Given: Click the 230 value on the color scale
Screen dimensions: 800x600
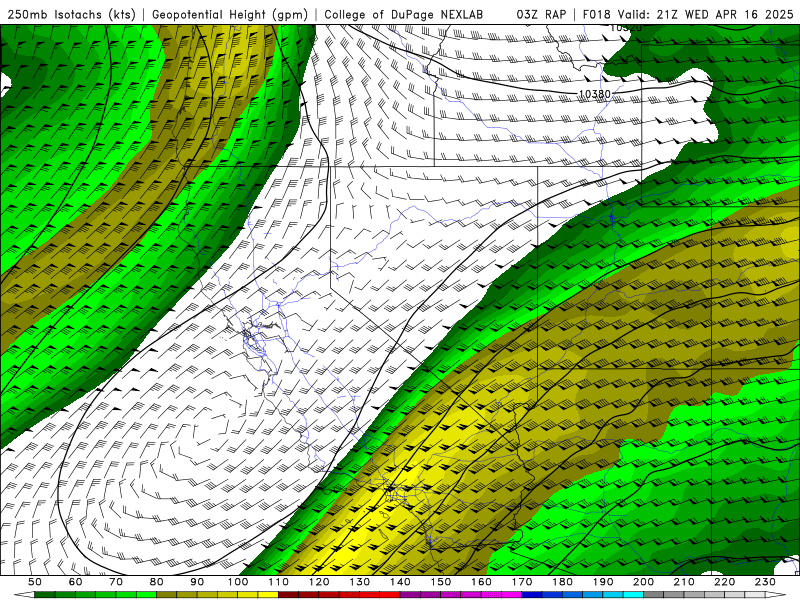Looking at the screenshot, I should tap(765, 582).
